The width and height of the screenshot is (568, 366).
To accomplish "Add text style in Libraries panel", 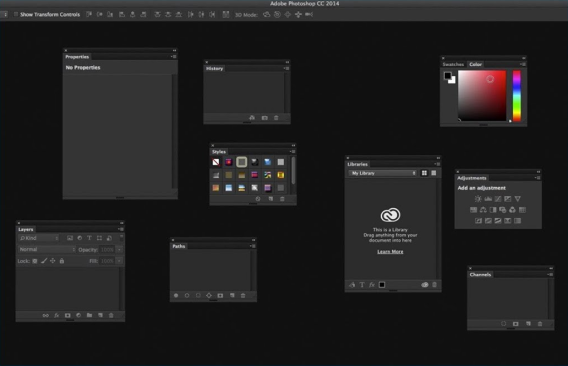I will pos(362,285).
